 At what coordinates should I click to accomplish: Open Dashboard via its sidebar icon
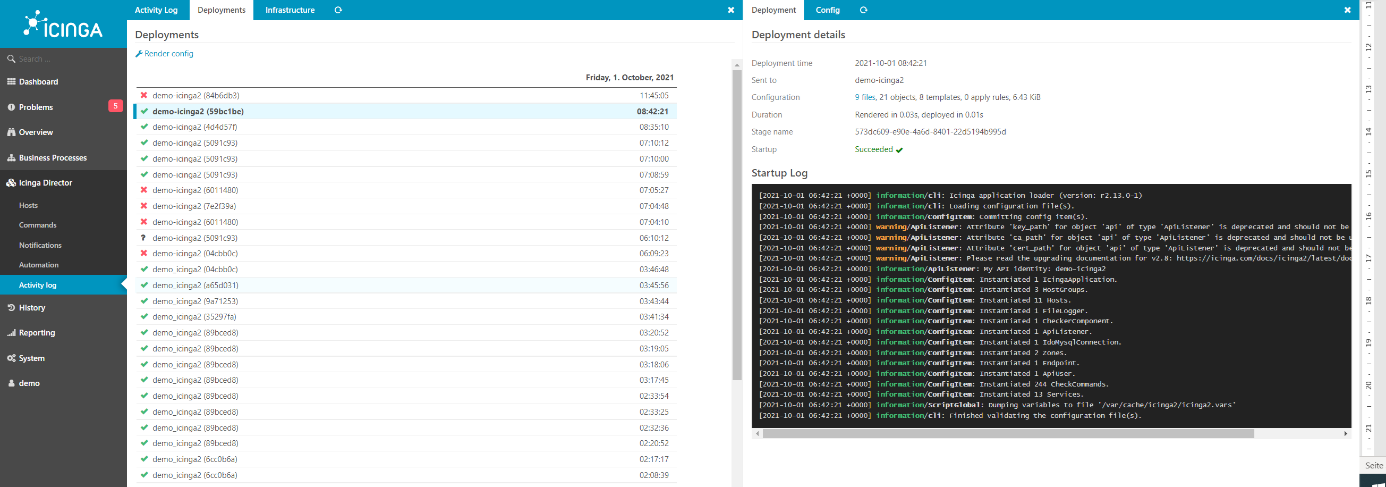click(x=11, y=82)
